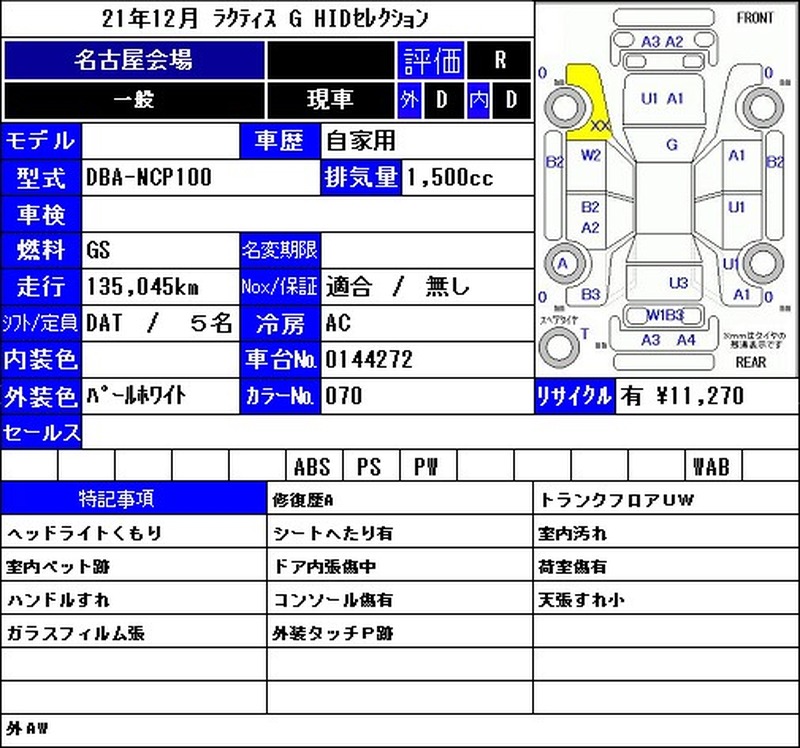
Task: Select the 室内ペット跡 note
Action: [58, 566]
